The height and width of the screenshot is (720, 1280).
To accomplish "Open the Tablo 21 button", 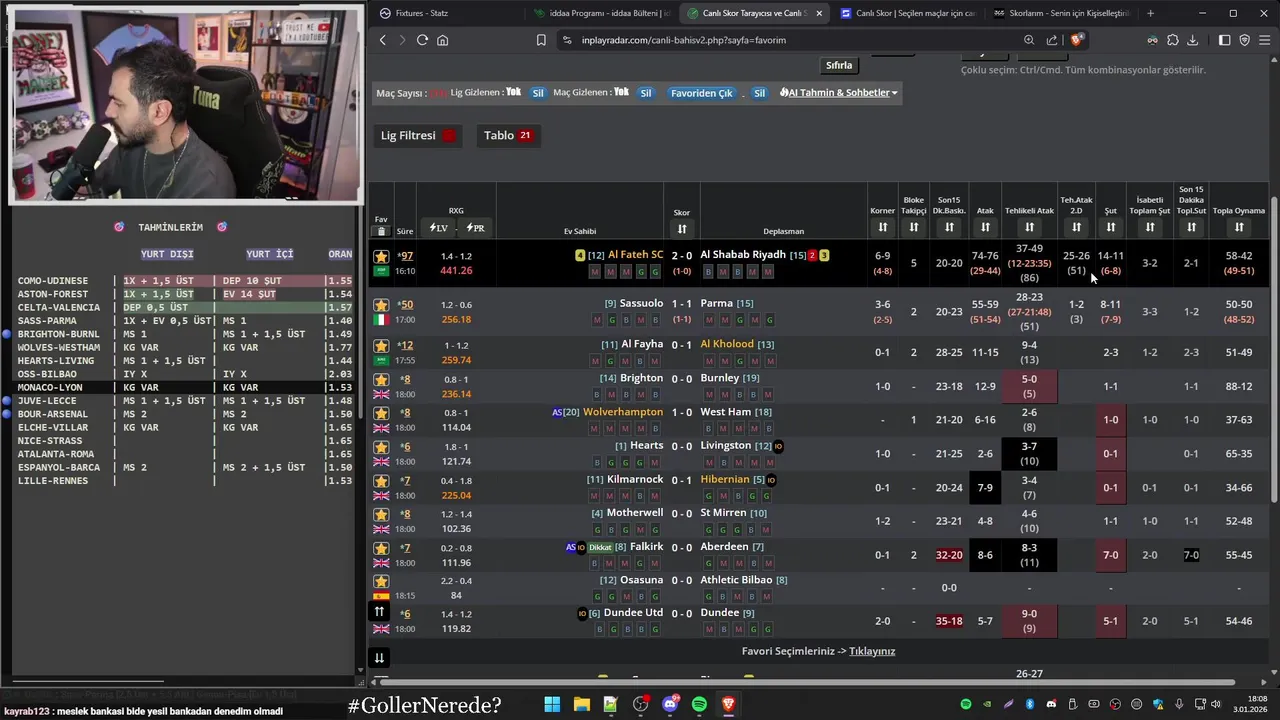I will coord(508,136).
